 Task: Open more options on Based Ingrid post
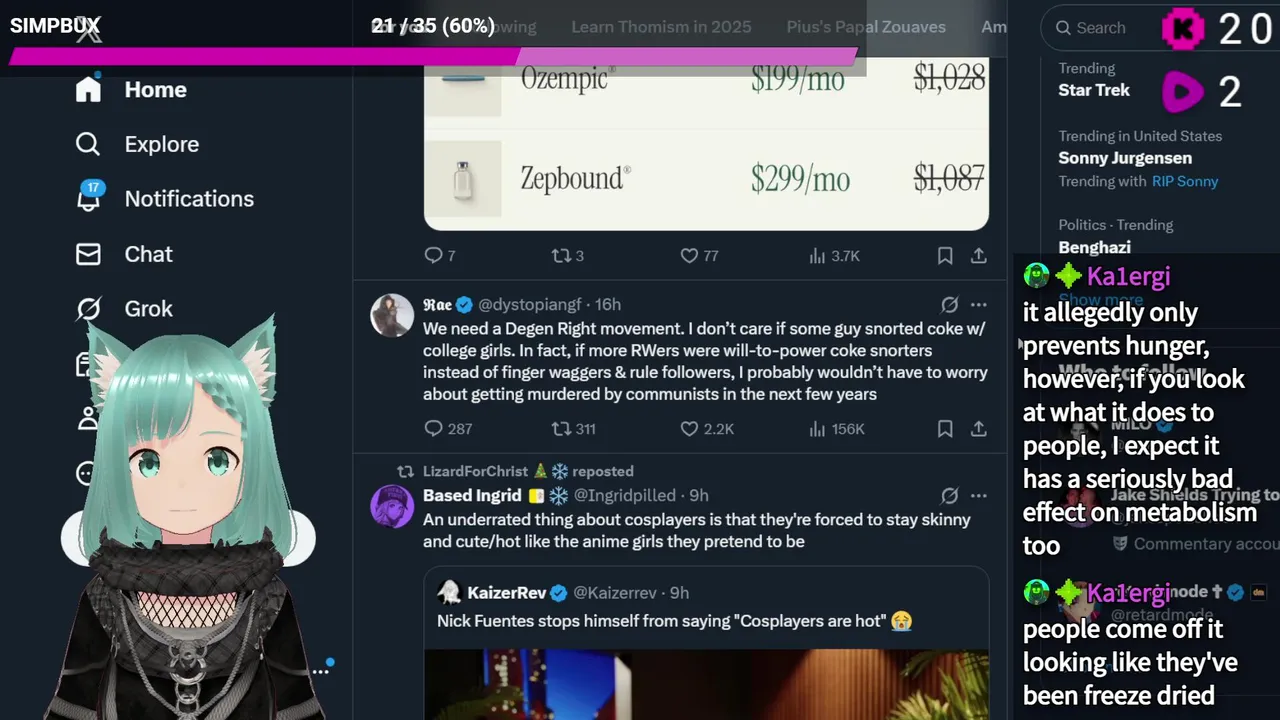[978, 496]
